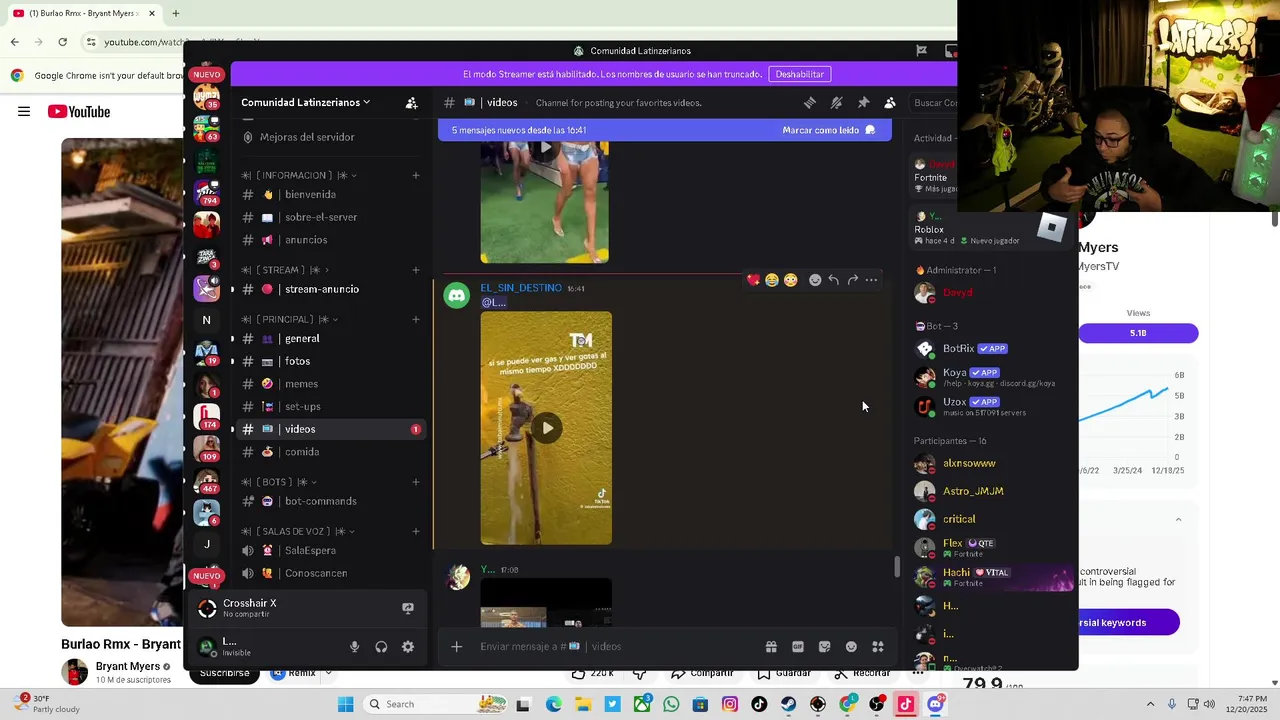
Task: Select the fotos channel
Action: (x=331, y=361)
